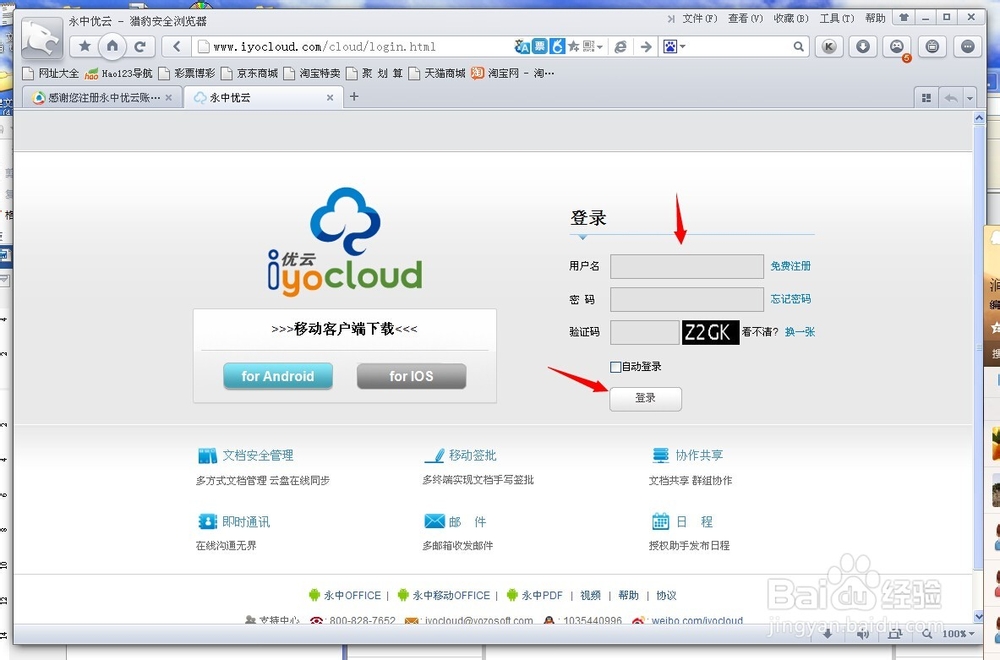This screenshot has height=660, width=1000.
Task: Show the page QR code icon
Action: coord(589,46)
